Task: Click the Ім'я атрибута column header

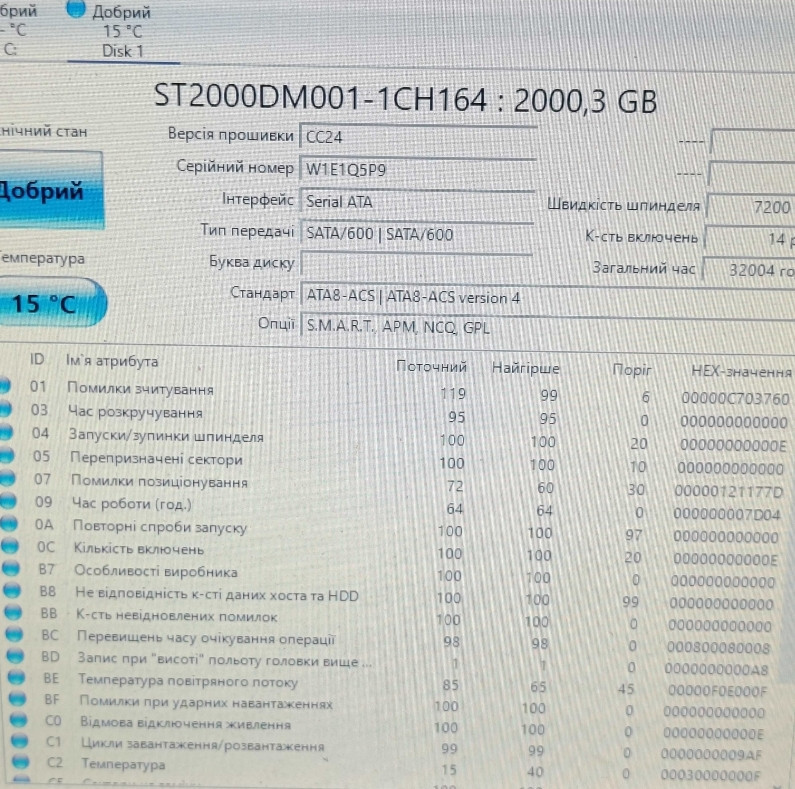Action: tap(112, 361)
